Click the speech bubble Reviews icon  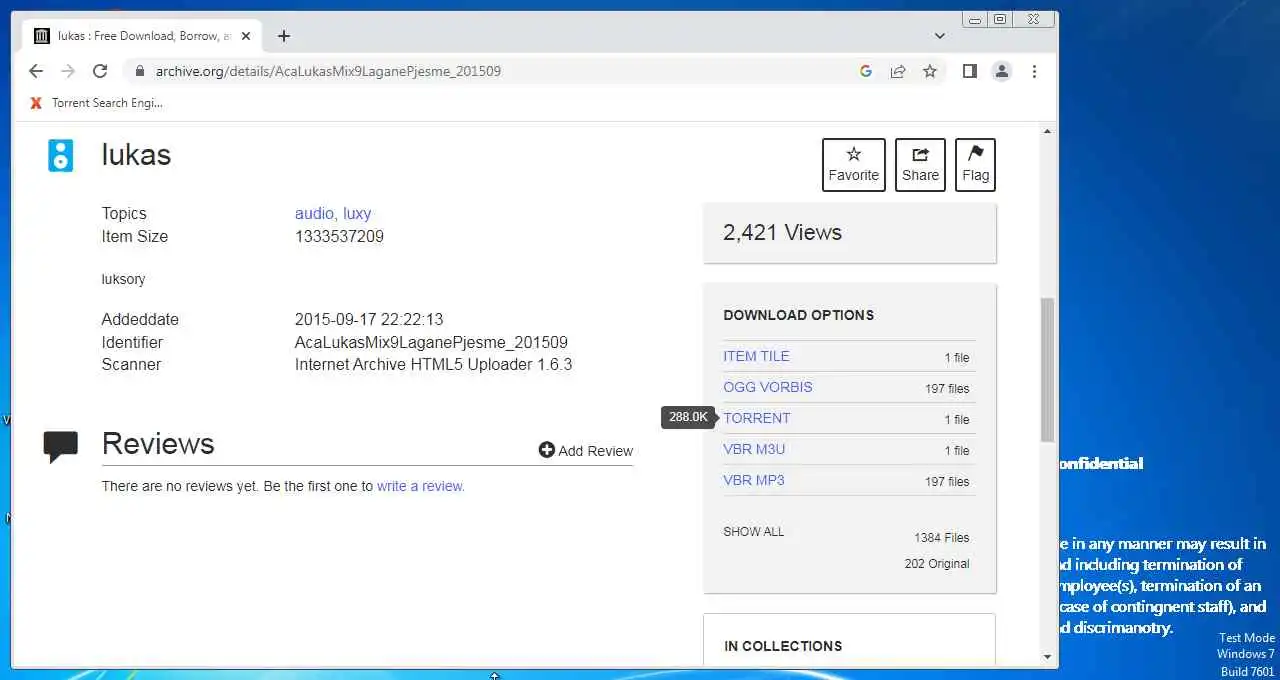pyautogui.click(x=61, y=446)
